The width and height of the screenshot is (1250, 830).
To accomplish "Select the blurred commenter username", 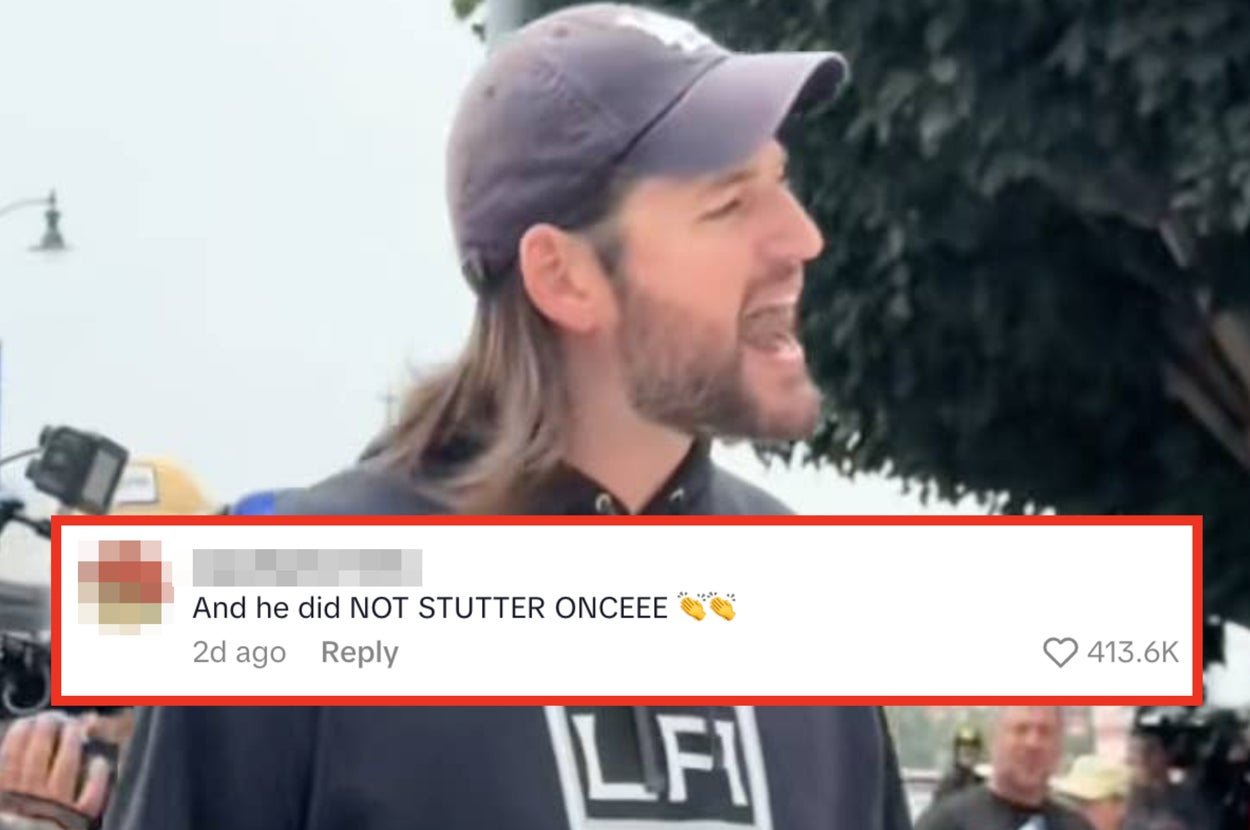I will pyautogui.click(x=307, y=567).
